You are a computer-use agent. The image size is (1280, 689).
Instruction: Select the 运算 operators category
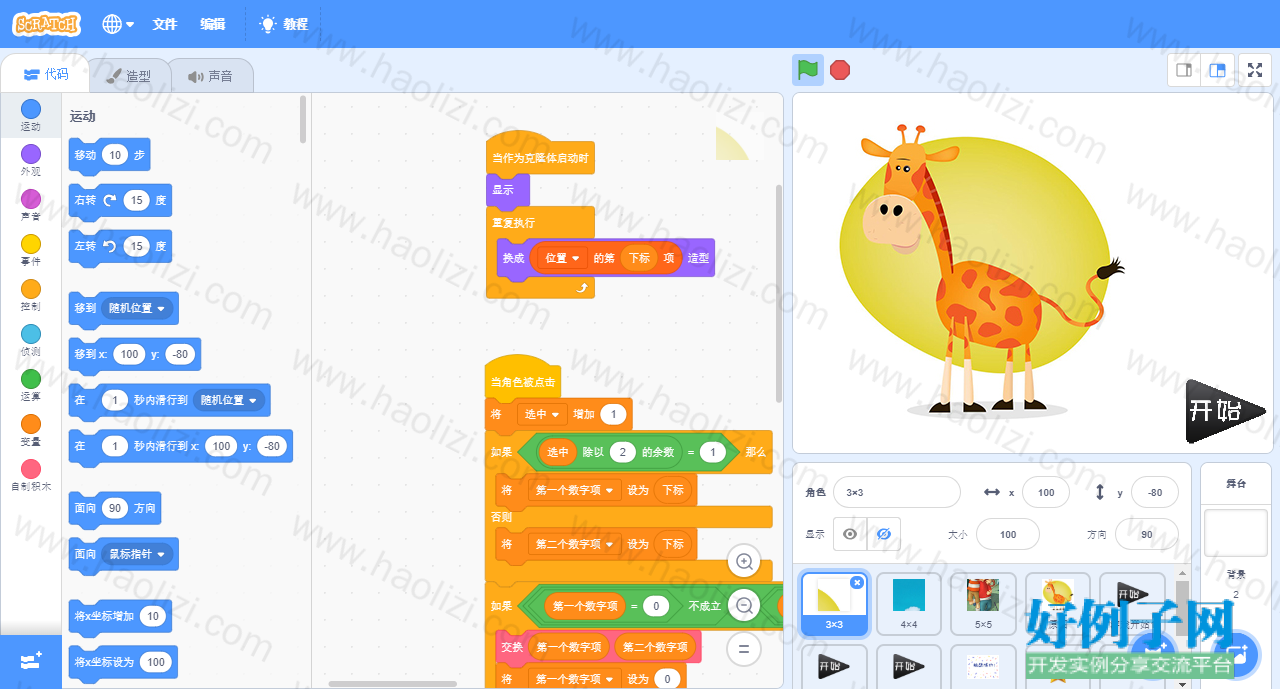[x=31, y=385]
